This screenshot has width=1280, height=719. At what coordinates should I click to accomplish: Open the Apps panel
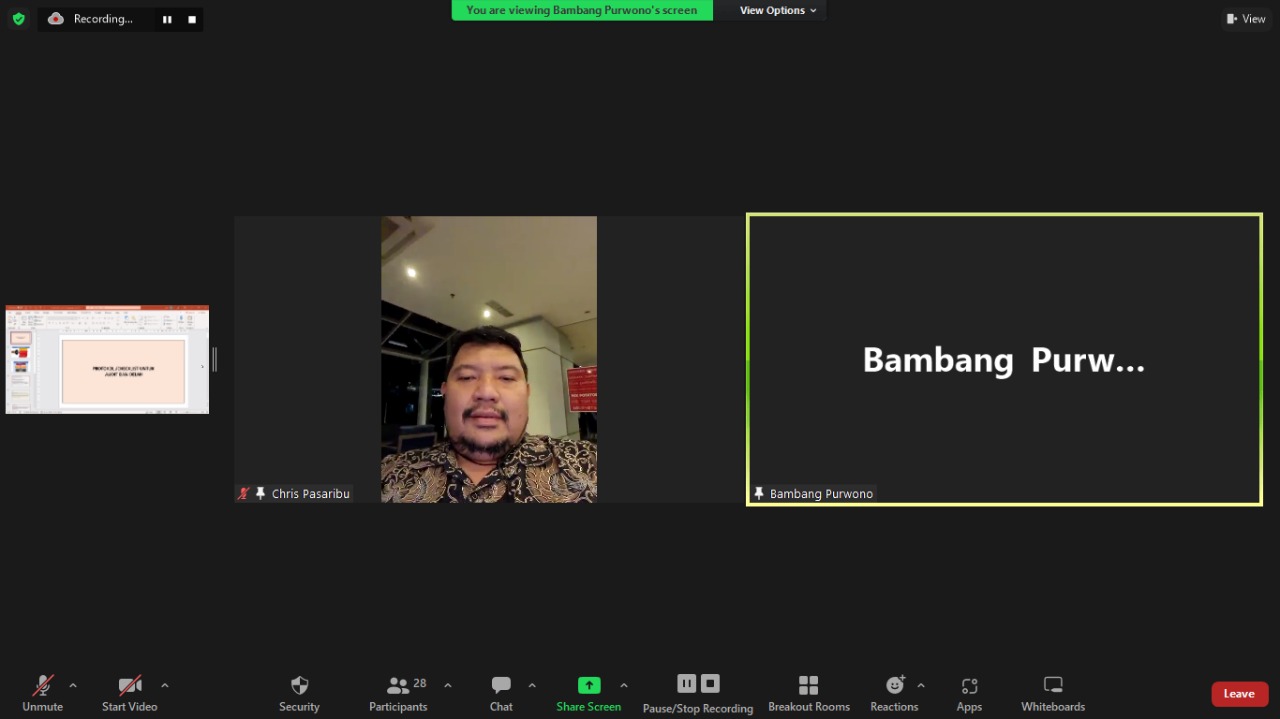click(x=969, y=692)
